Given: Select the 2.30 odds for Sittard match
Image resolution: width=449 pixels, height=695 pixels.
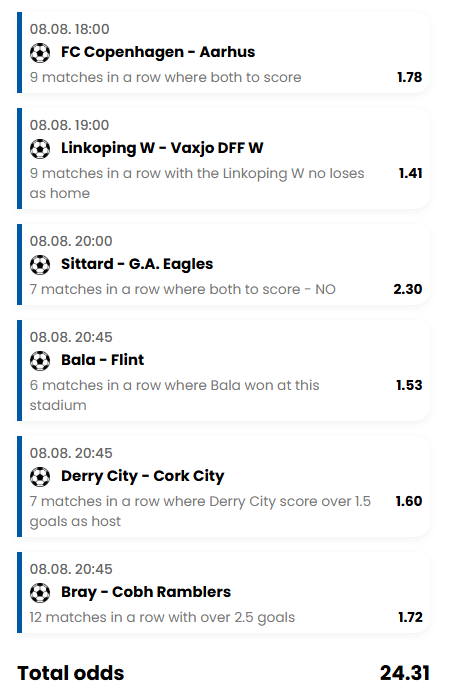Looking at the screenshot, I should [x=408, y=289].
